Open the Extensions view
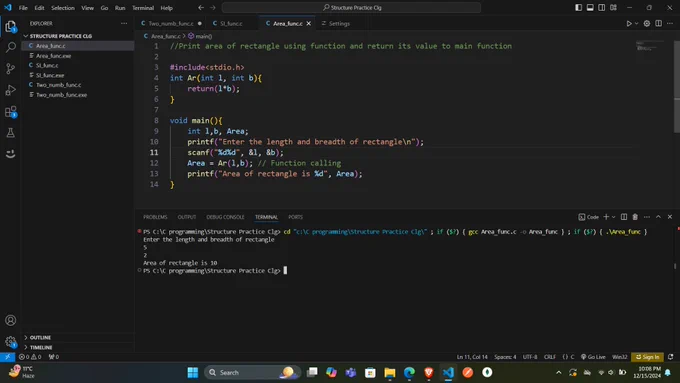Viewport: 680px width, 383px height. click(x=10, y=111)
